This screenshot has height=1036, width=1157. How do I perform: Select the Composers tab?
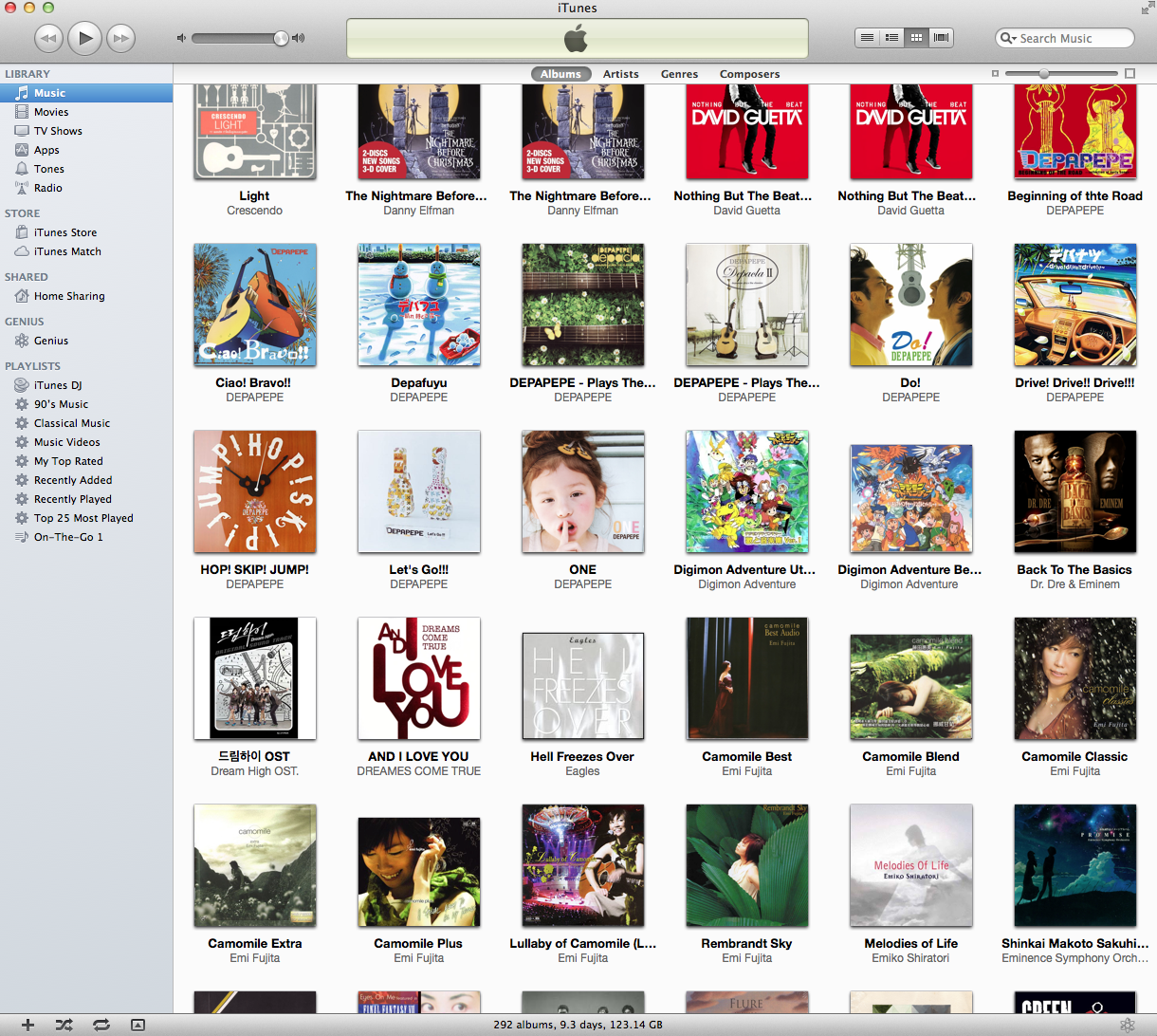pos(749,74)
